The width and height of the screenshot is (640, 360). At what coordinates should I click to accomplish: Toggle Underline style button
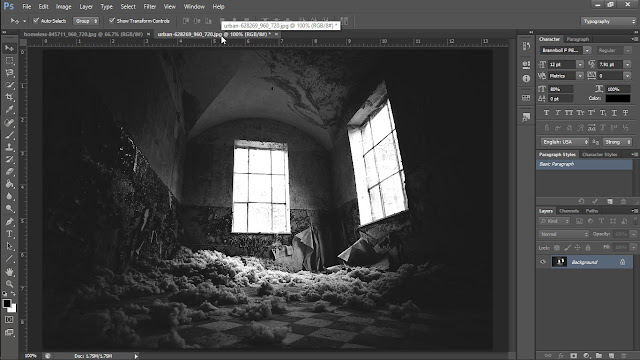(x=614, y=113)
